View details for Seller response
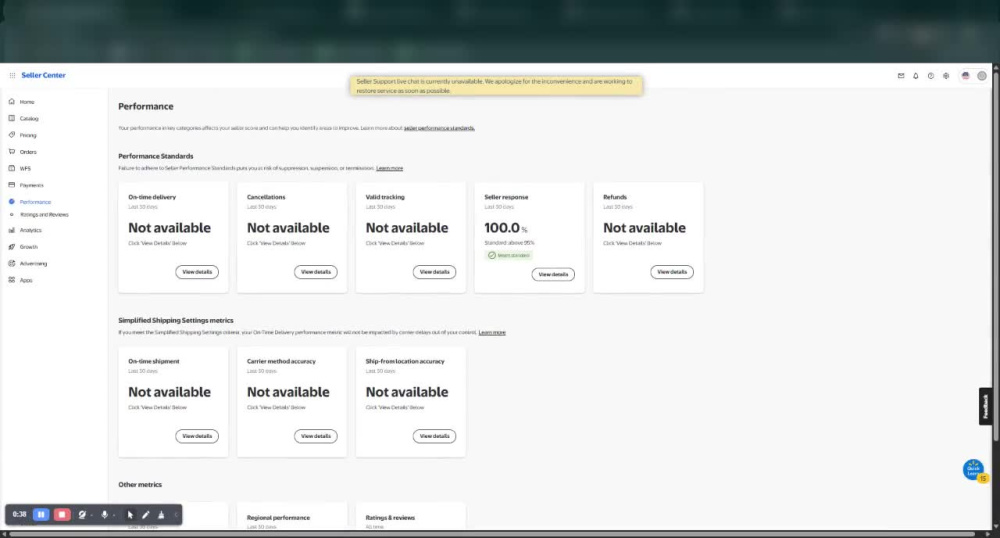This screenshot has width=1000, height=538. tap(553, 275)
